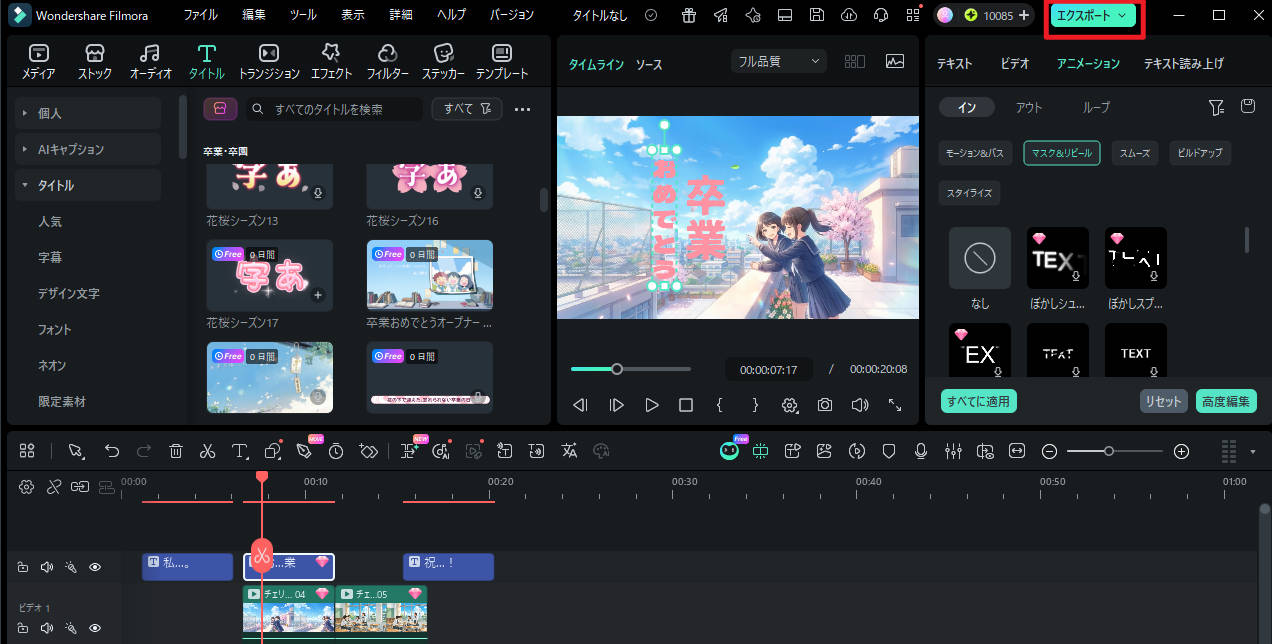Click the Voiceover microphone icon
Screen dimensions: 1272x644
920,451
